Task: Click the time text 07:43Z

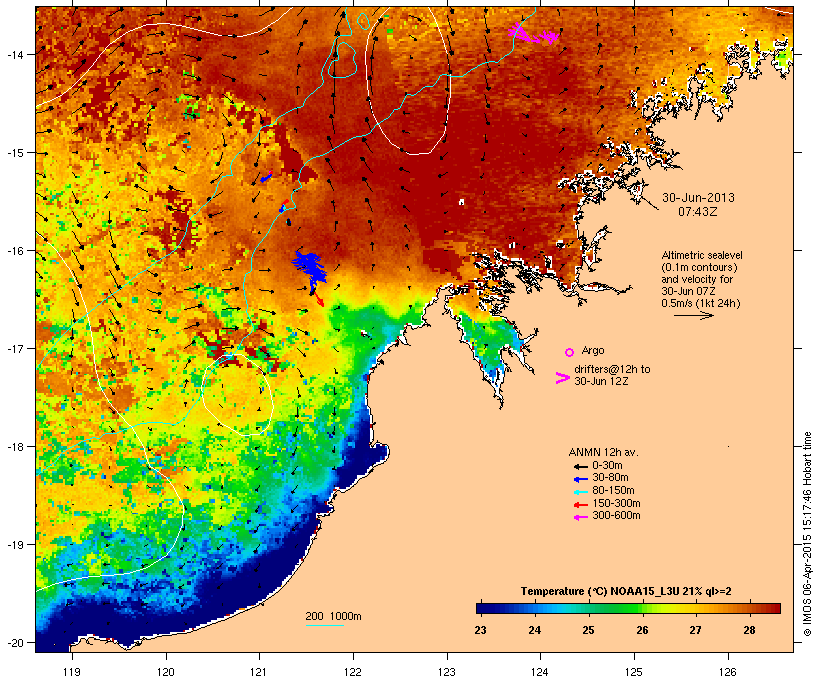Action: 698,212
